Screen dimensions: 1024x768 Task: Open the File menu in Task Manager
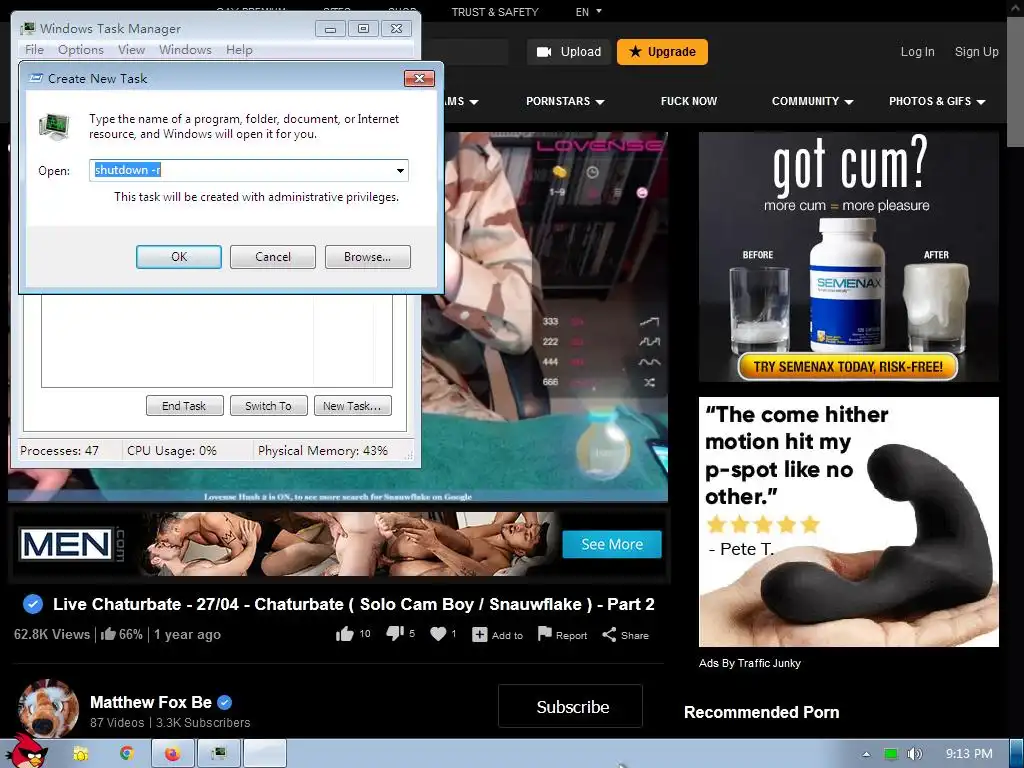pos(34,50)
